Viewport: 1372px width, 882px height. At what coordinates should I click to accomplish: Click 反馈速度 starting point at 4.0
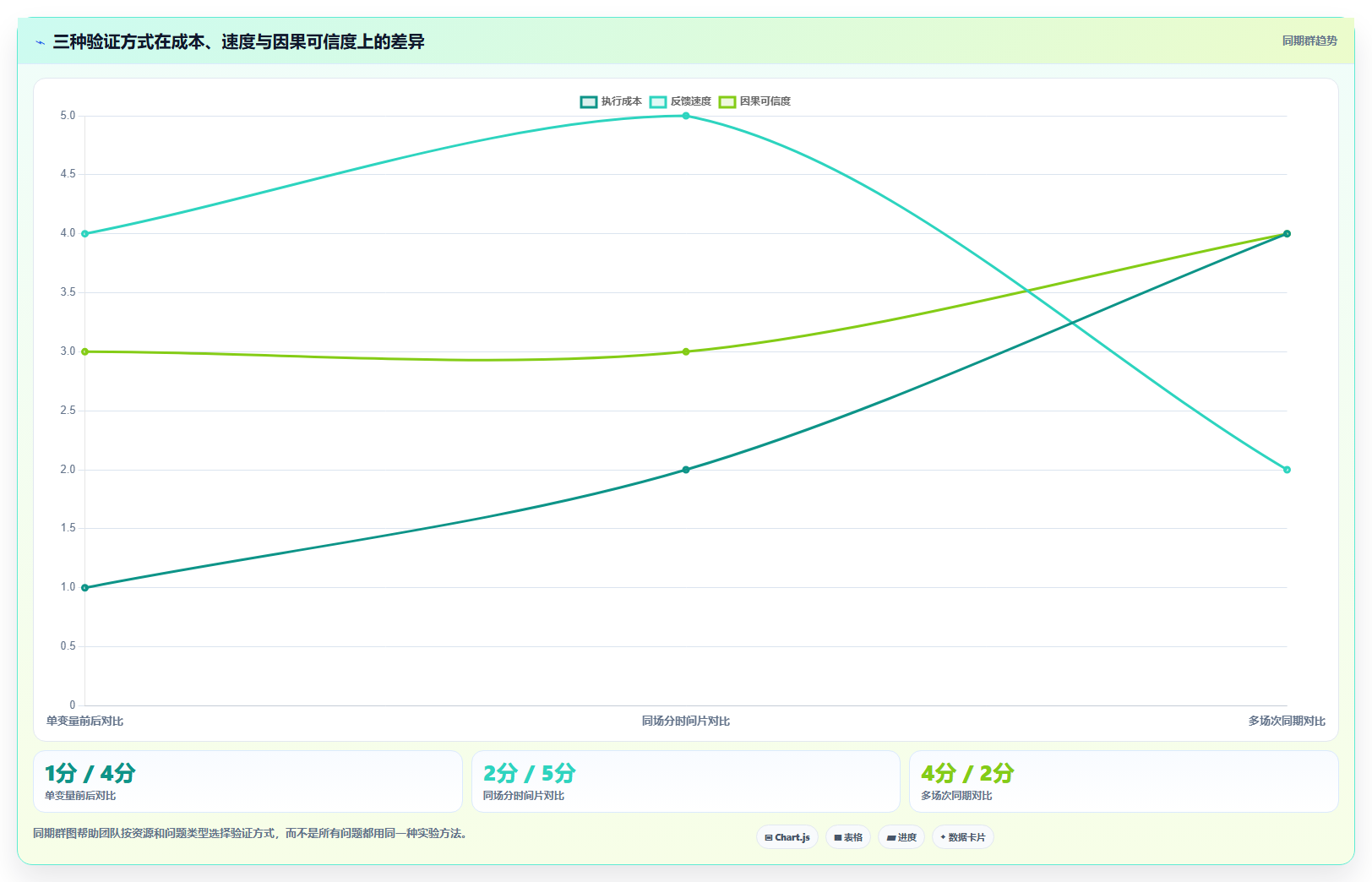(x=84, y=234)
